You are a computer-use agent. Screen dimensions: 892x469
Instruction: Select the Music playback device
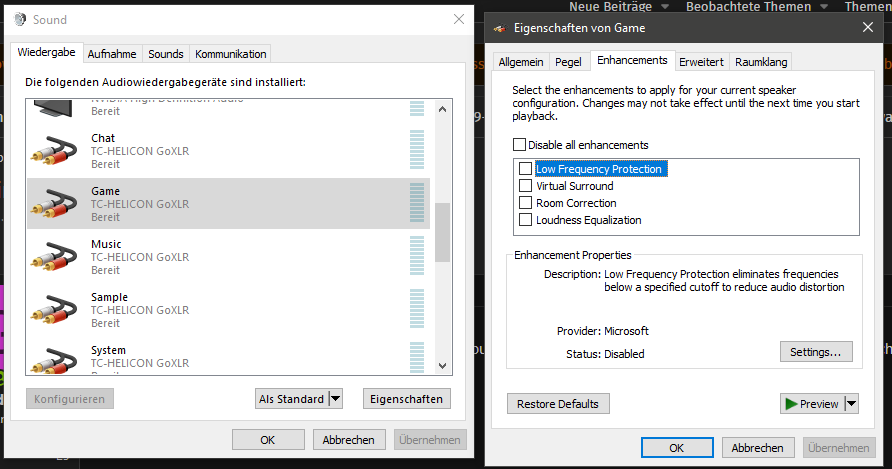tap(228, 256)
